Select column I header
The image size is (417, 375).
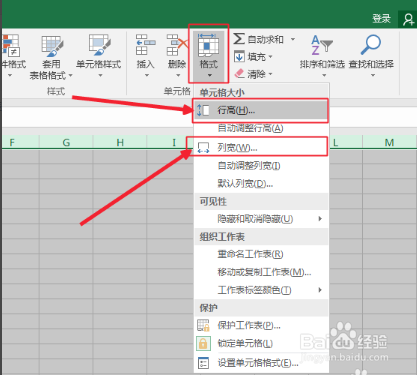170,143
